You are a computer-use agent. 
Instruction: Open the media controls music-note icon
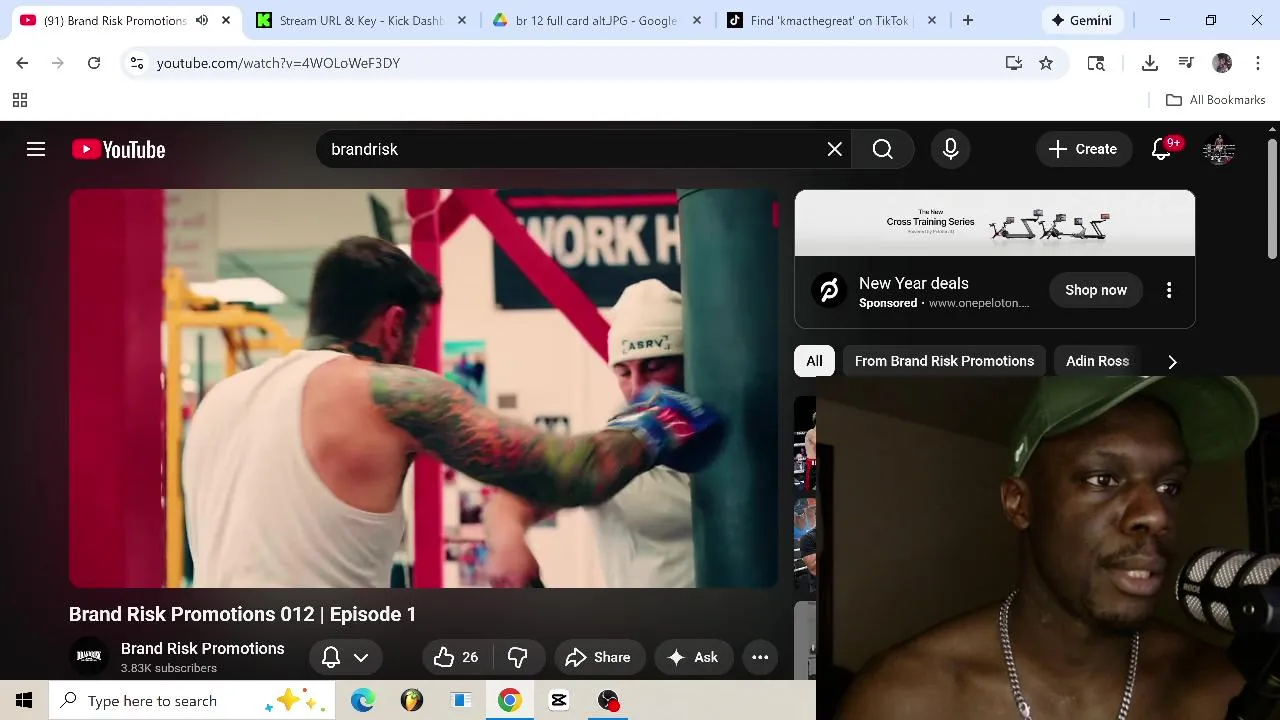pyautogui.click(x=1186, y=63)
